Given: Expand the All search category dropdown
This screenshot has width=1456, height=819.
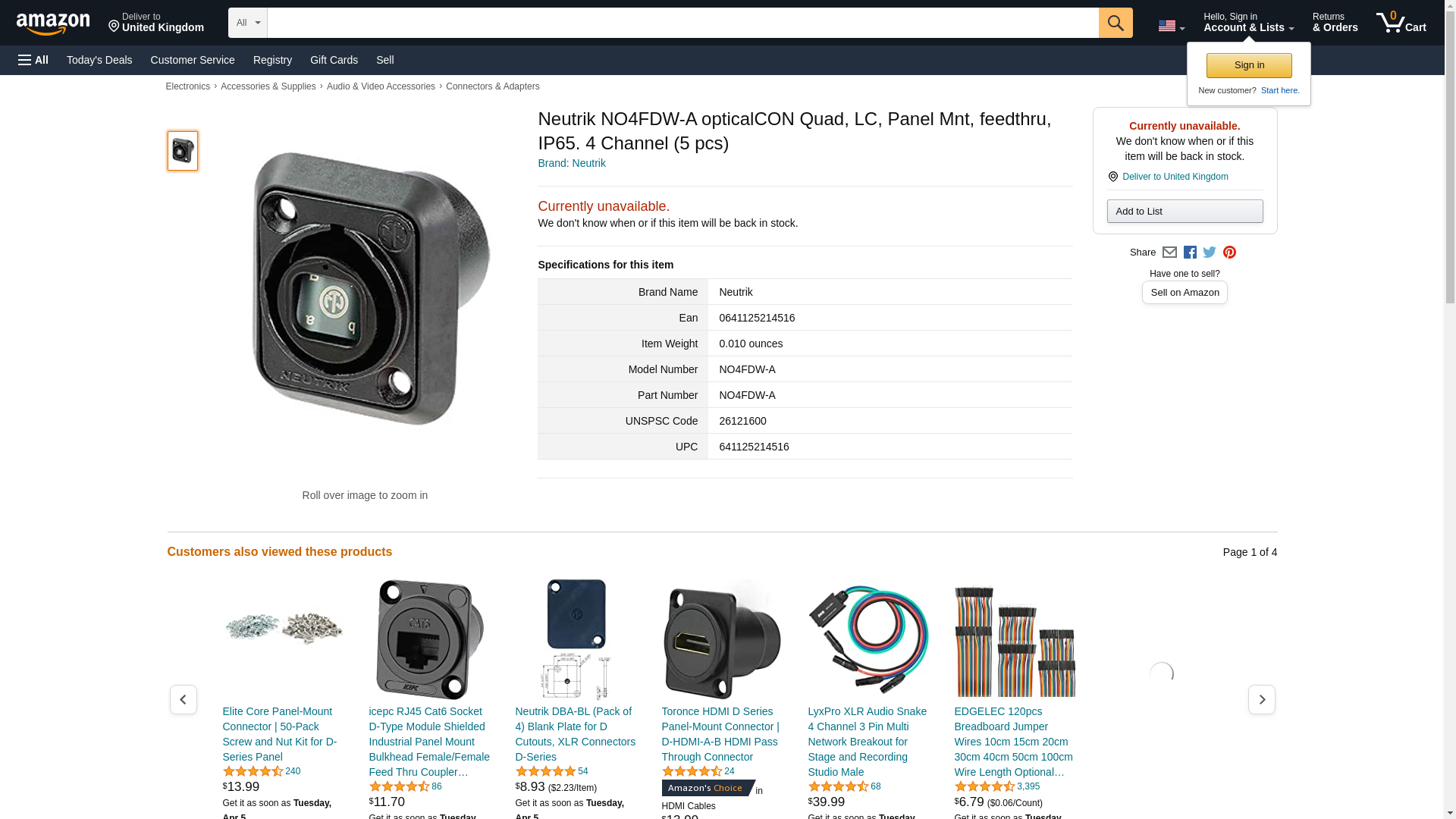Looking at the screenshot, I should (x=248, y=23).
